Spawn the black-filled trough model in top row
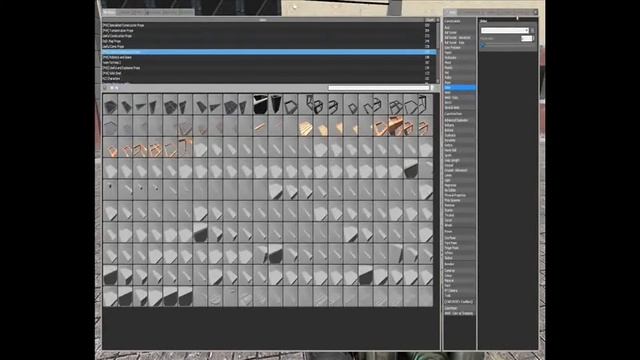This screenshot has width=640, height=360. 260,104
